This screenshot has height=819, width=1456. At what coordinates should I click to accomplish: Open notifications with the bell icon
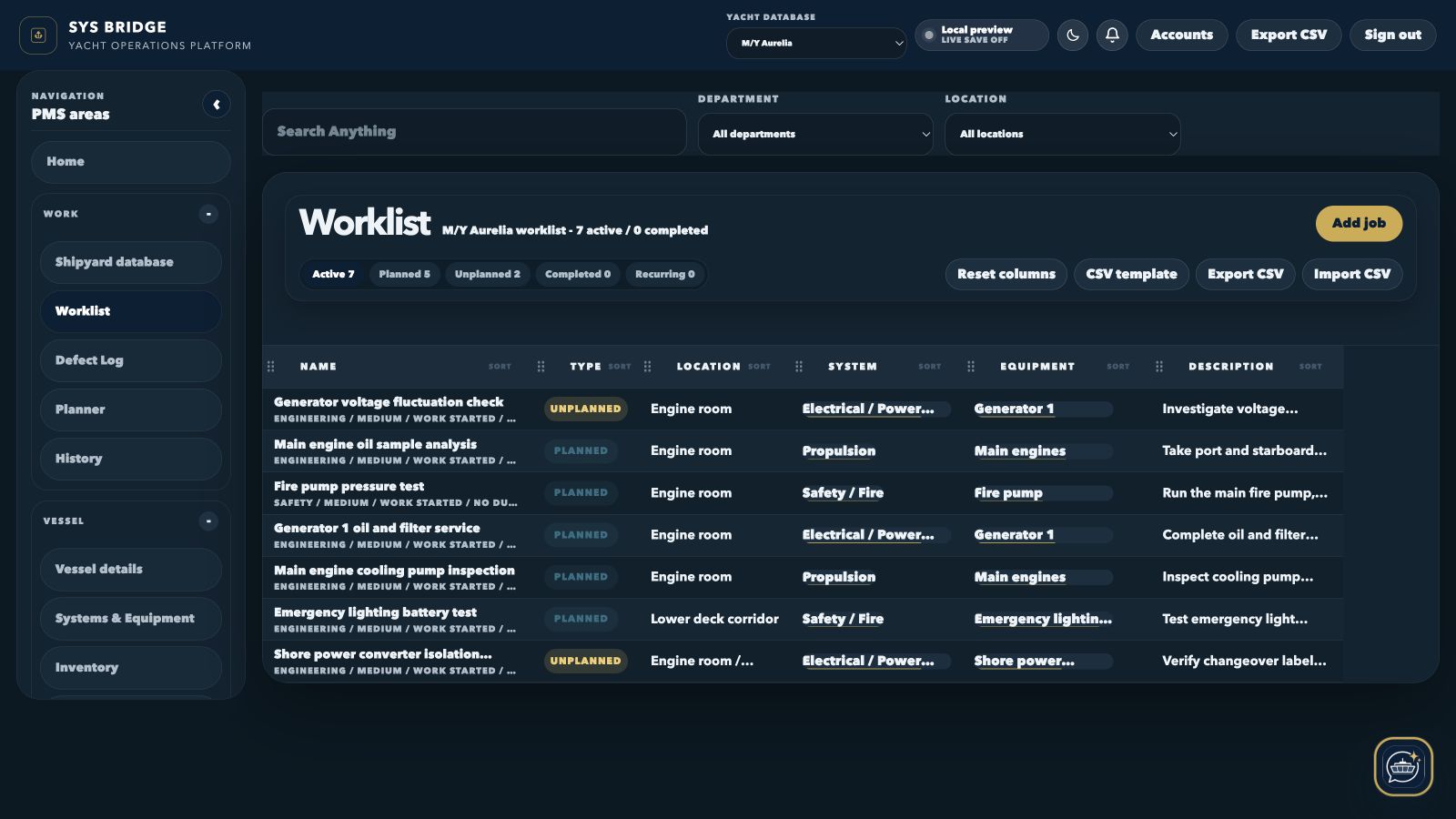1112,35
